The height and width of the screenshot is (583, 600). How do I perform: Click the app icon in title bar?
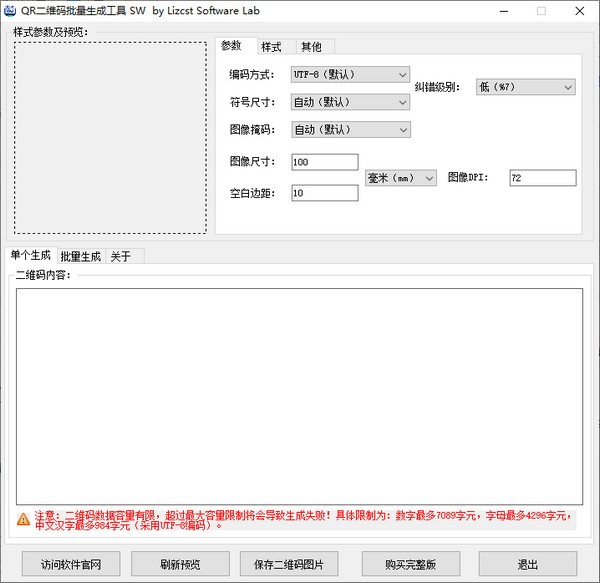pyautogui.click(x=10, y=11)
